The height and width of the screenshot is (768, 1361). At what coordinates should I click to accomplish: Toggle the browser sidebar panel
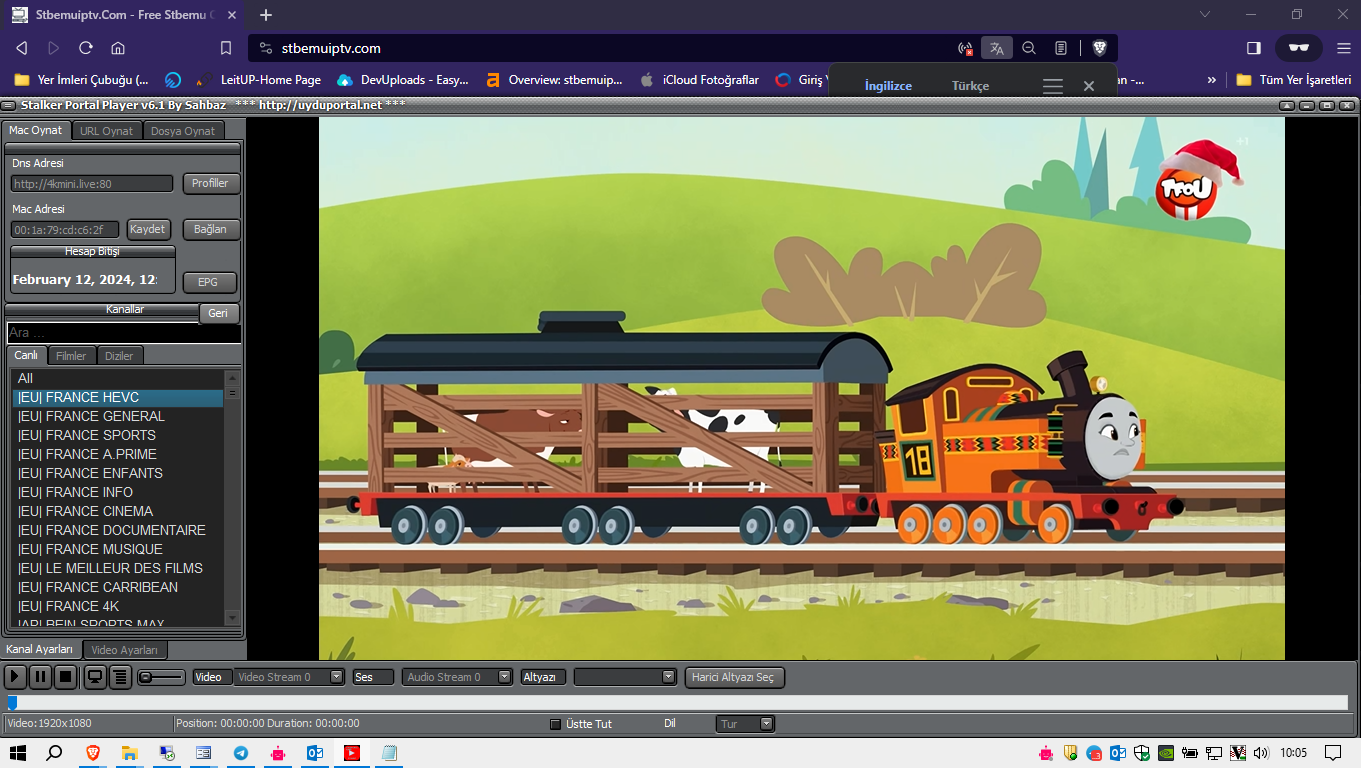(x=1254, y=48)
